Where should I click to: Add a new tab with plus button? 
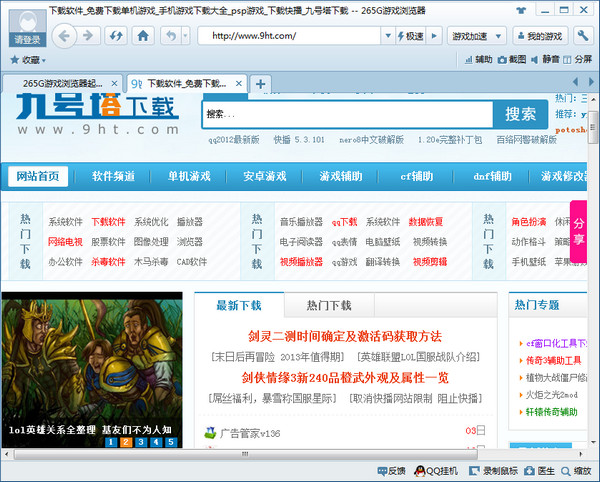tap(261, 84)
